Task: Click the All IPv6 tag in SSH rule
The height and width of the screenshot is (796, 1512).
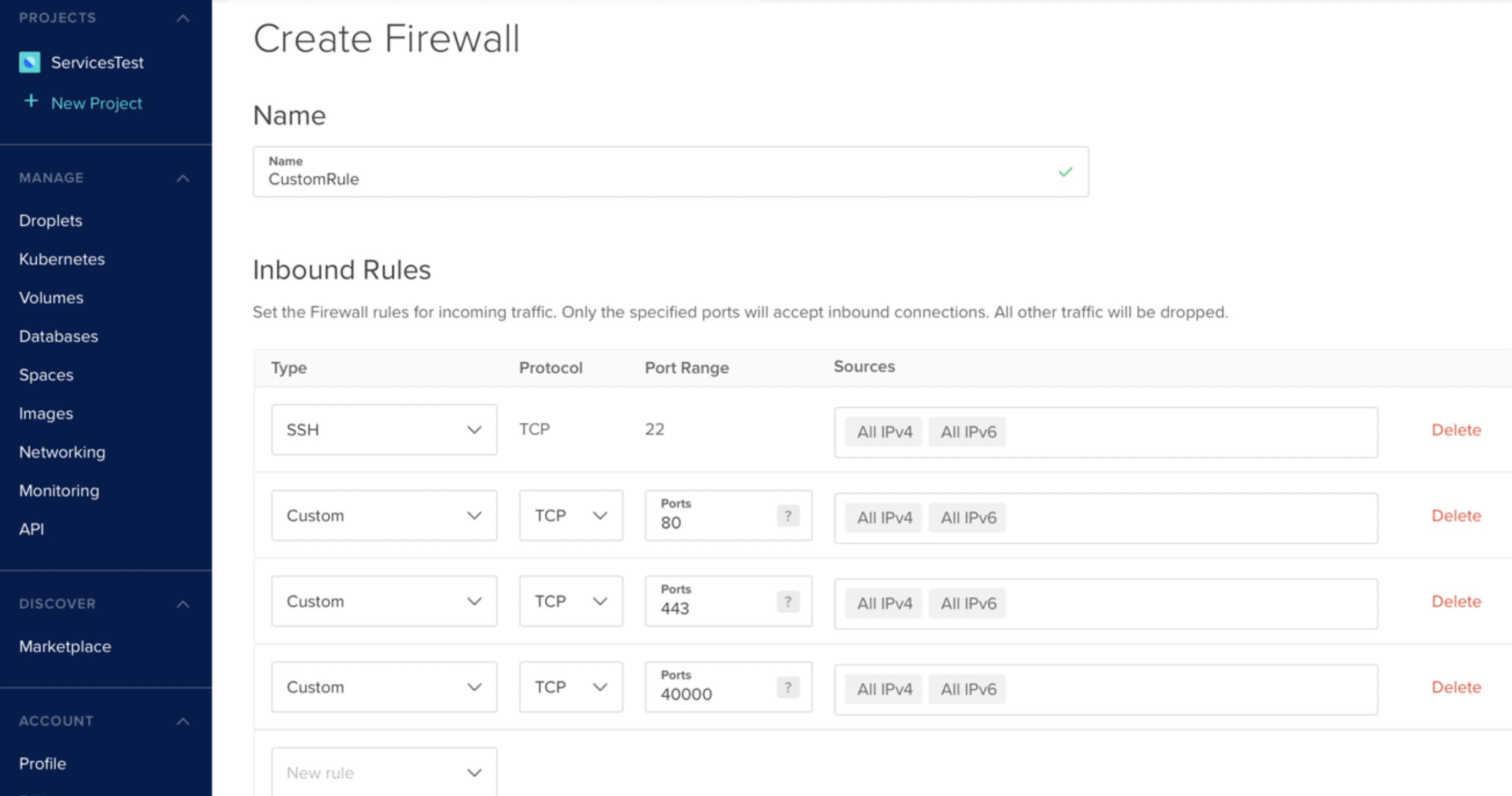Action: point(967,432)
